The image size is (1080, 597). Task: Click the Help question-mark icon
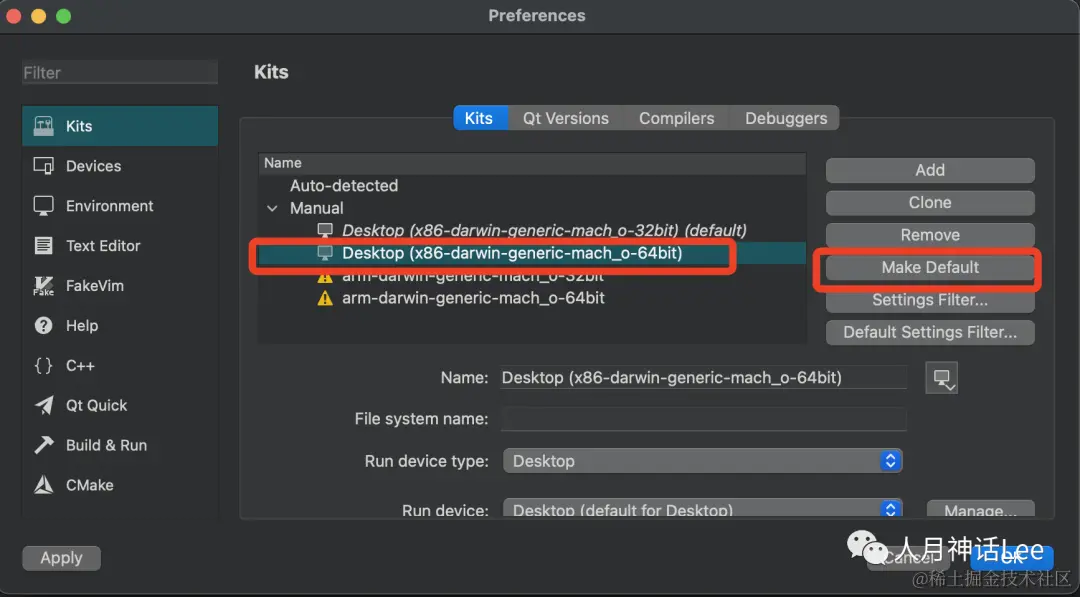click(43, 326)
